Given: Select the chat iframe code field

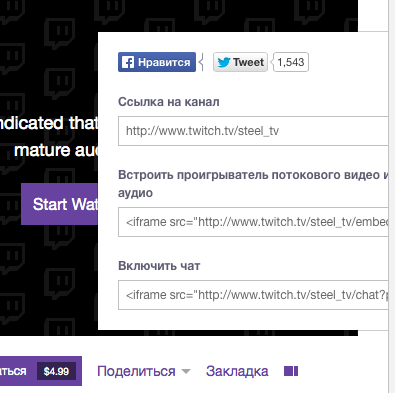Looking at the screenshot, I should (253, 295).
